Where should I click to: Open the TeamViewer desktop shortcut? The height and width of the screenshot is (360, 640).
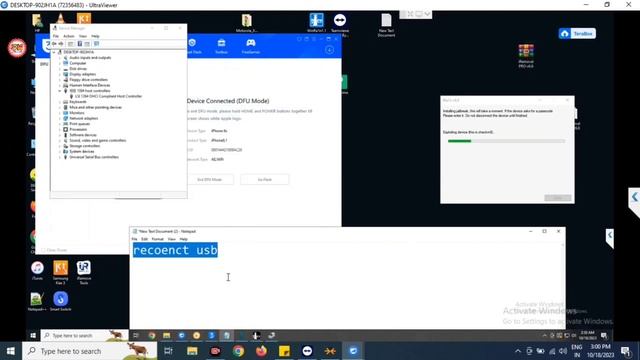340,24
